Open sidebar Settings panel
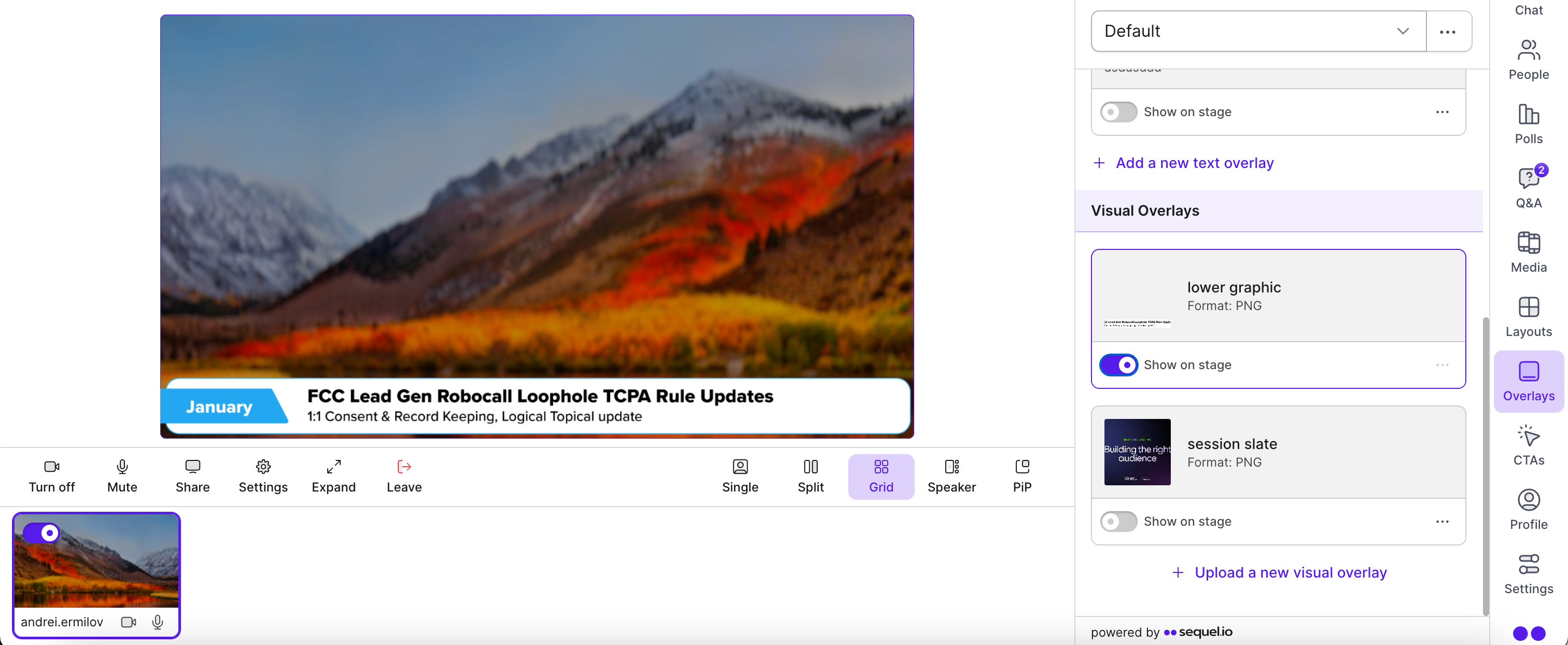The height and width of the screenshot is (645, 1568). pyautogui.click(x=1529, y=574)
